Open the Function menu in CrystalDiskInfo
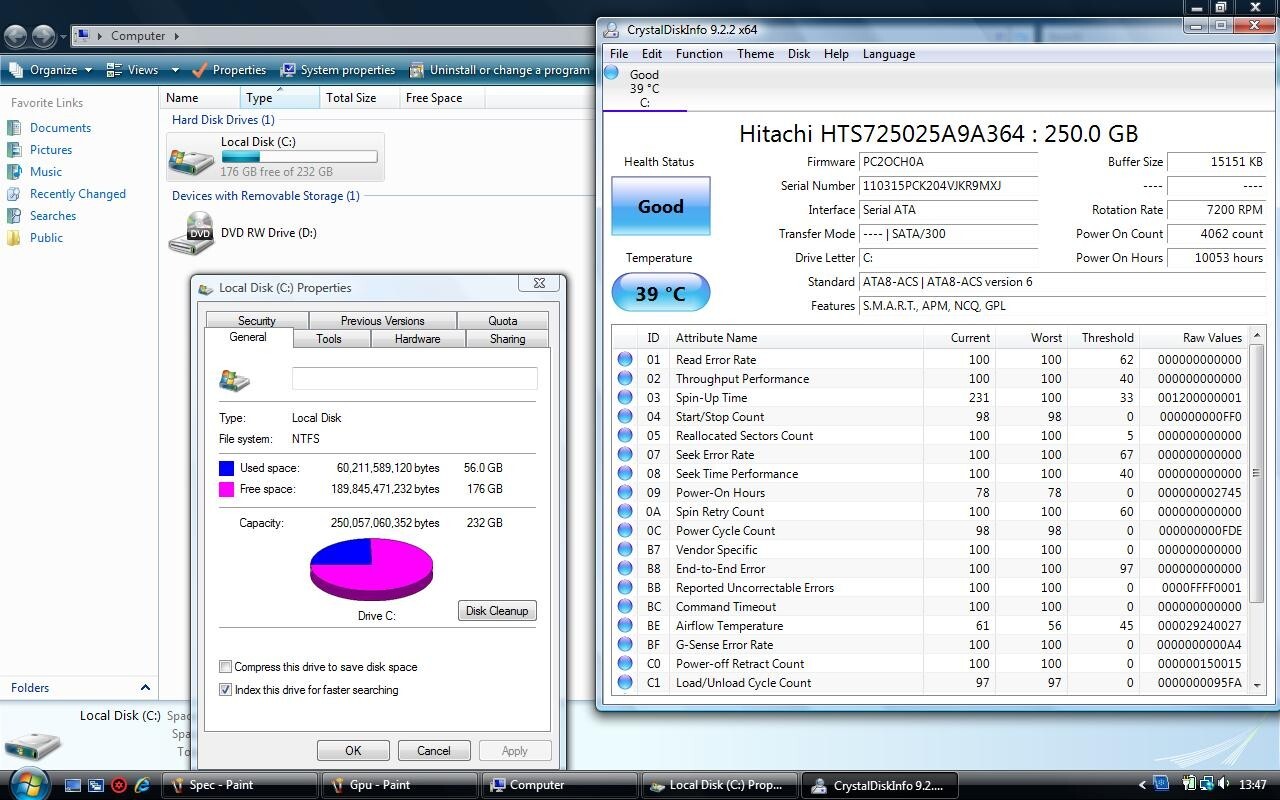The height and width of the screenshot is (800, 1280). 699,54
